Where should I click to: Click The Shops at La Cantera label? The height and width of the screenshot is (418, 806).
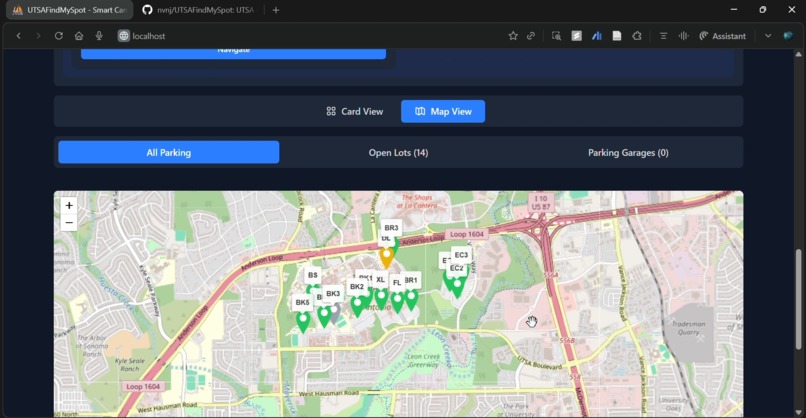click(x=417, y=201)
